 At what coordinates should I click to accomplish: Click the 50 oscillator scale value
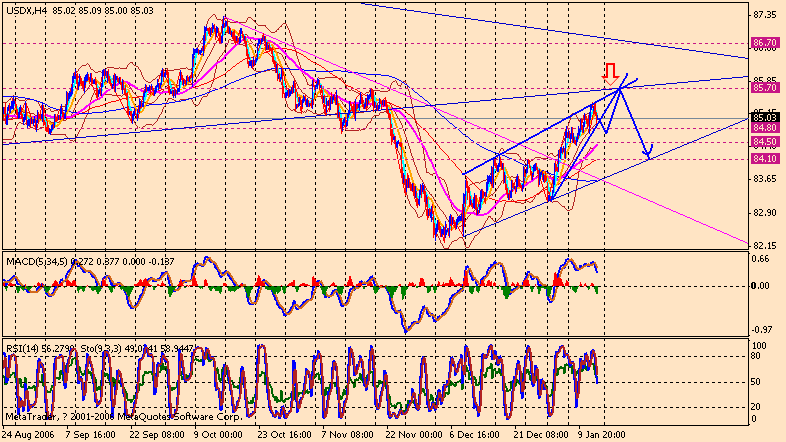tap(756, 382)
